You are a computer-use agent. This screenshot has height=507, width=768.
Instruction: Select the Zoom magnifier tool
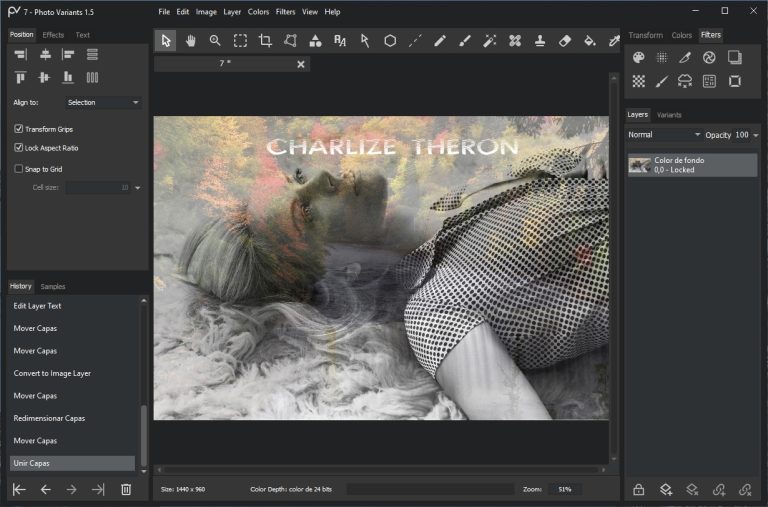(x=215, y=41)
